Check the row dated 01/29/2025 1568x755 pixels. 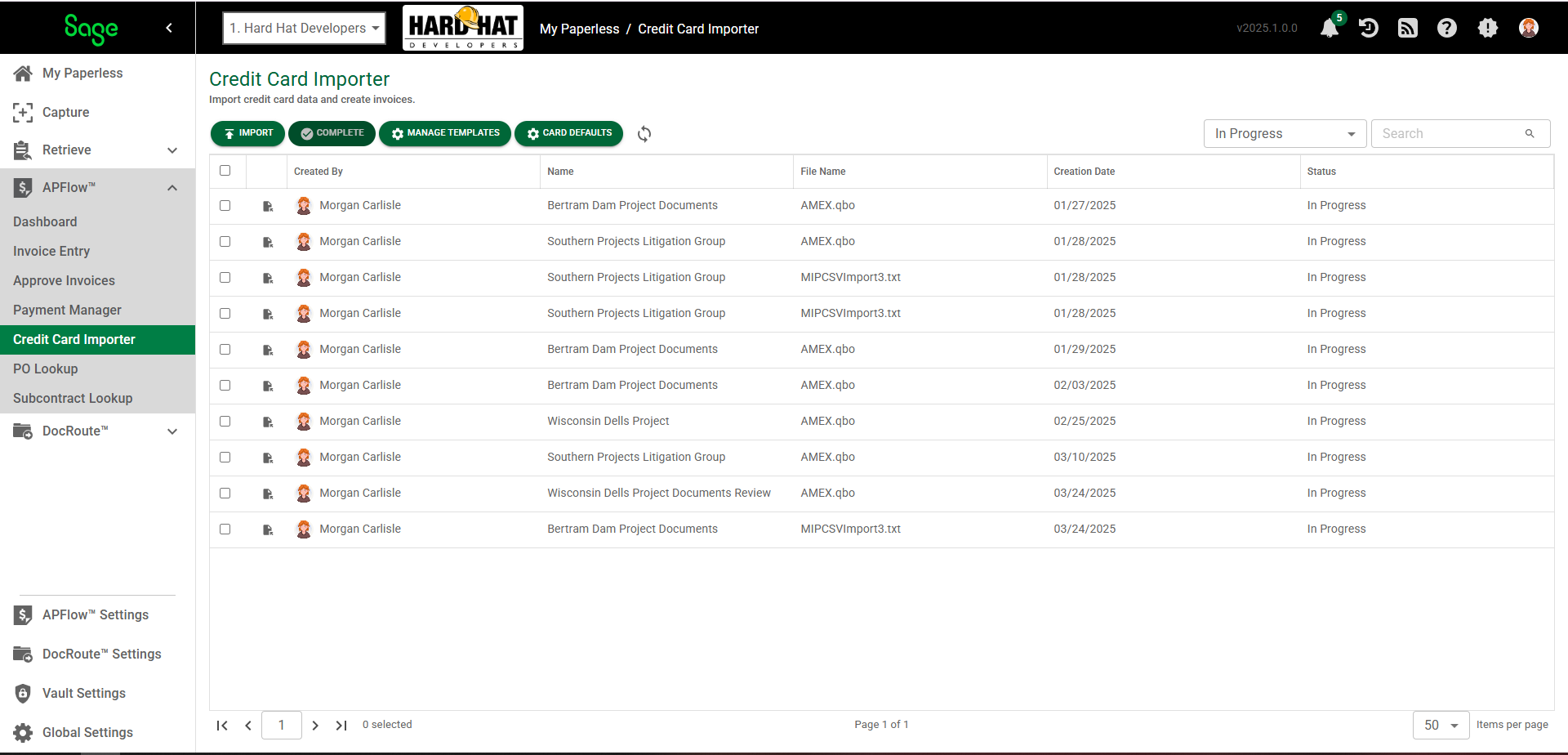[x=225, y=350]
